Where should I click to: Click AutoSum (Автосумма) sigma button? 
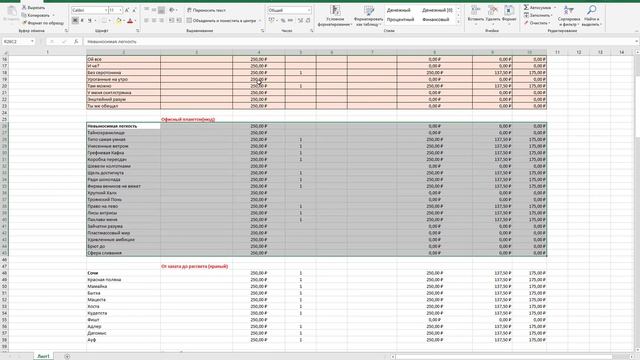pos(537,7)
